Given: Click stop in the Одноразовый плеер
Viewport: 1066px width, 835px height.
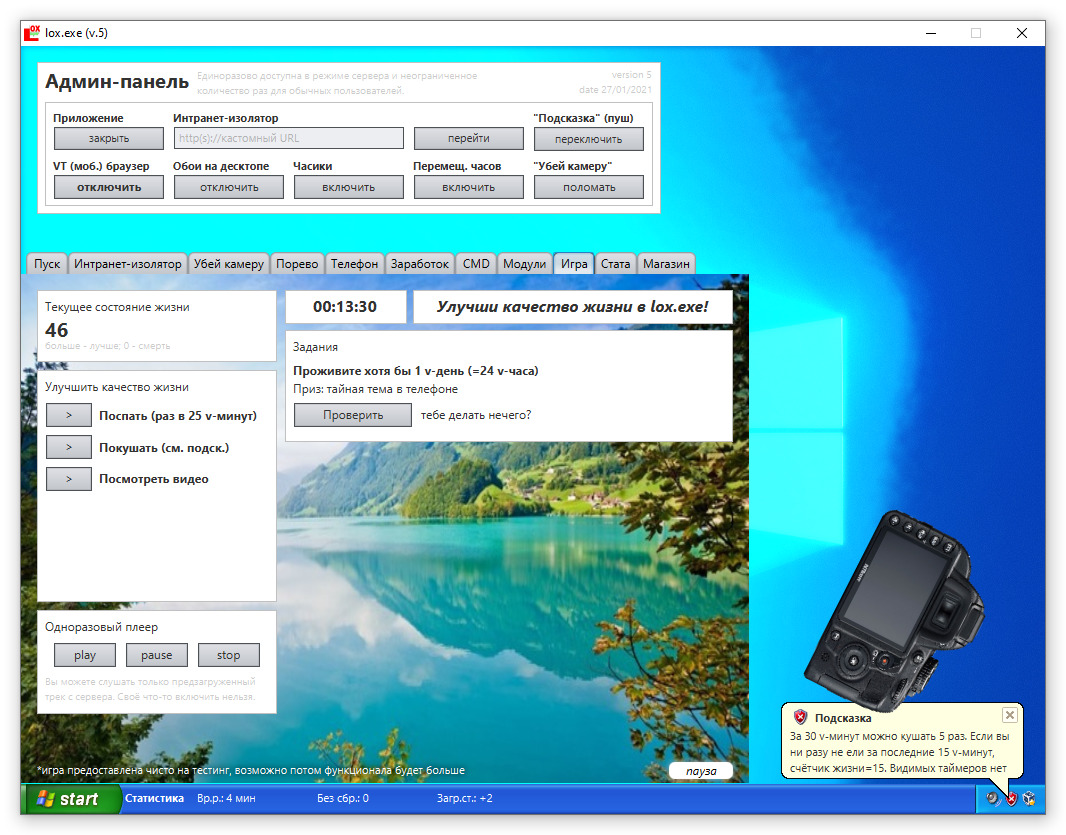Looking at the screenshot, I should (228, 655).
